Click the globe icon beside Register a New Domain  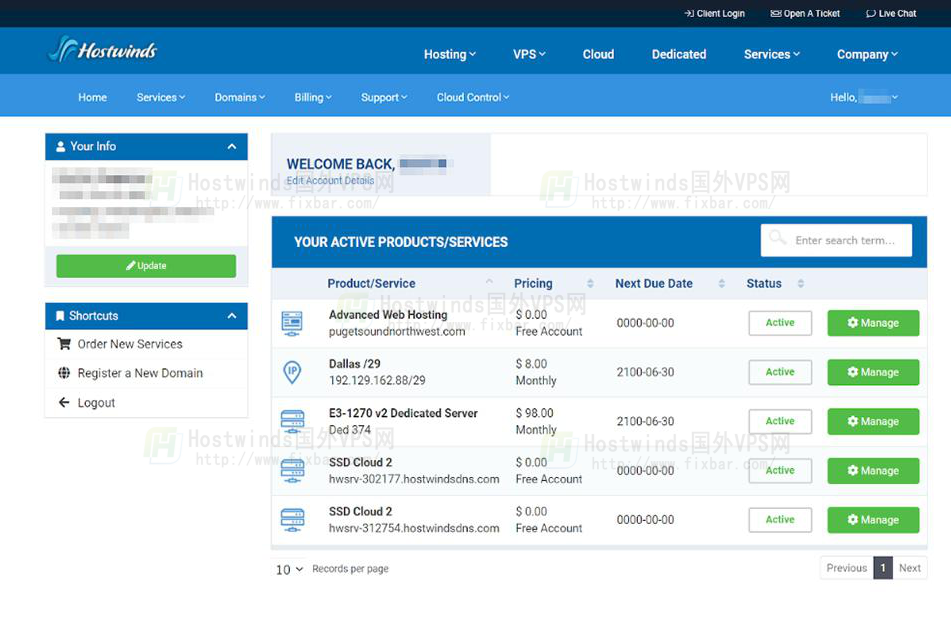[x=64, y=373]
